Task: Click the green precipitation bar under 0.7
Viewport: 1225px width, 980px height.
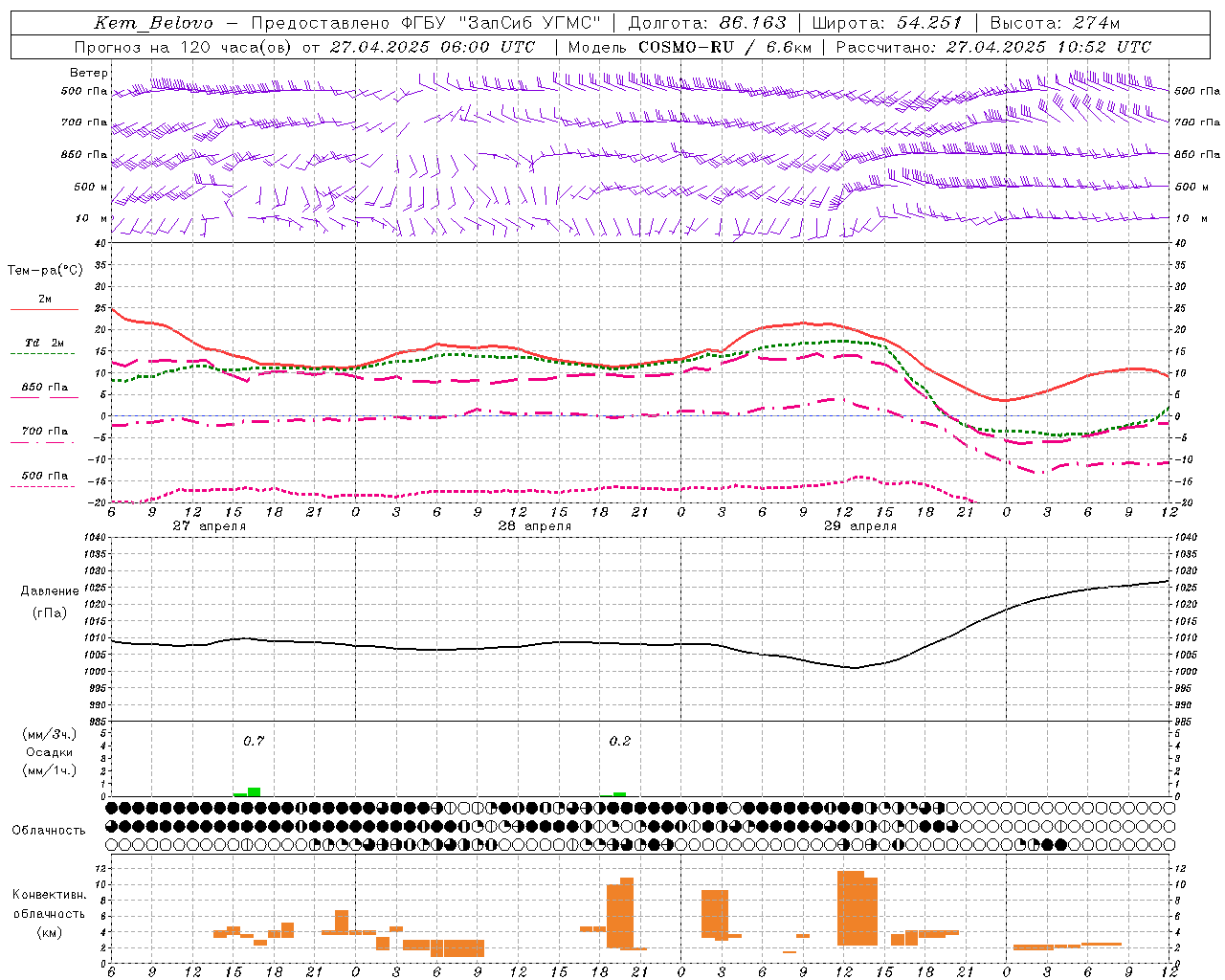Action: [x=254, y=791]
